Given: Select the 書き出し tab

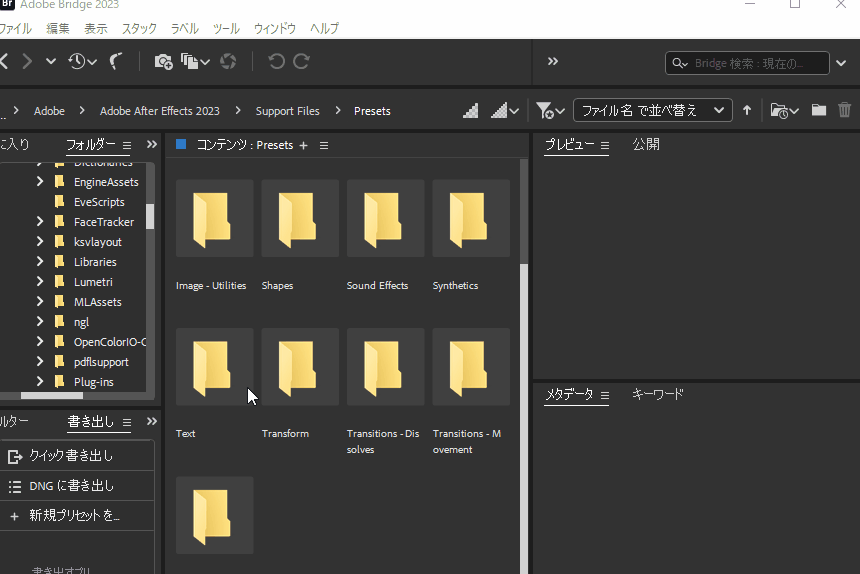Looking at the screenshot, I should tap(90, 422).
